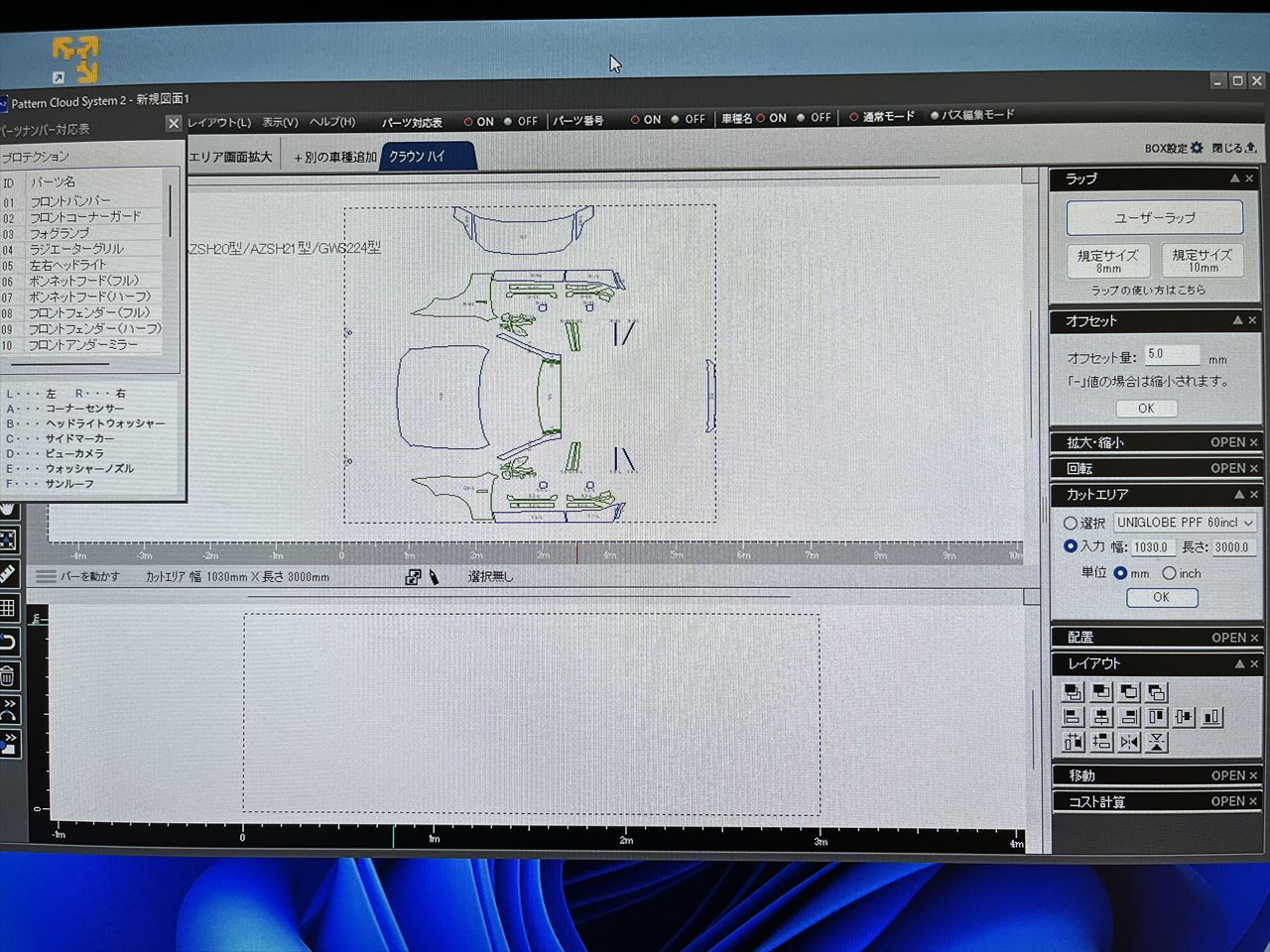Click the 幅 1030.0 input field

coord(1153,547)
